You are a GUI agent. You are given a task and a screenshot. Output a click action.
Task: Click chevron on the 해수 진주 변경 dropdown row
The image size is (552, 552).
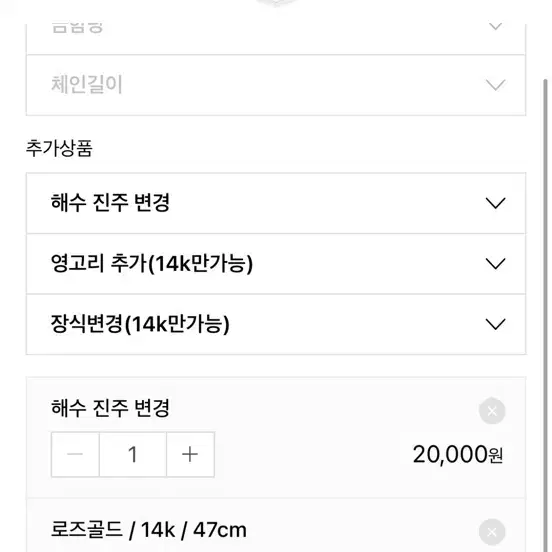click(x=495, y=203)
